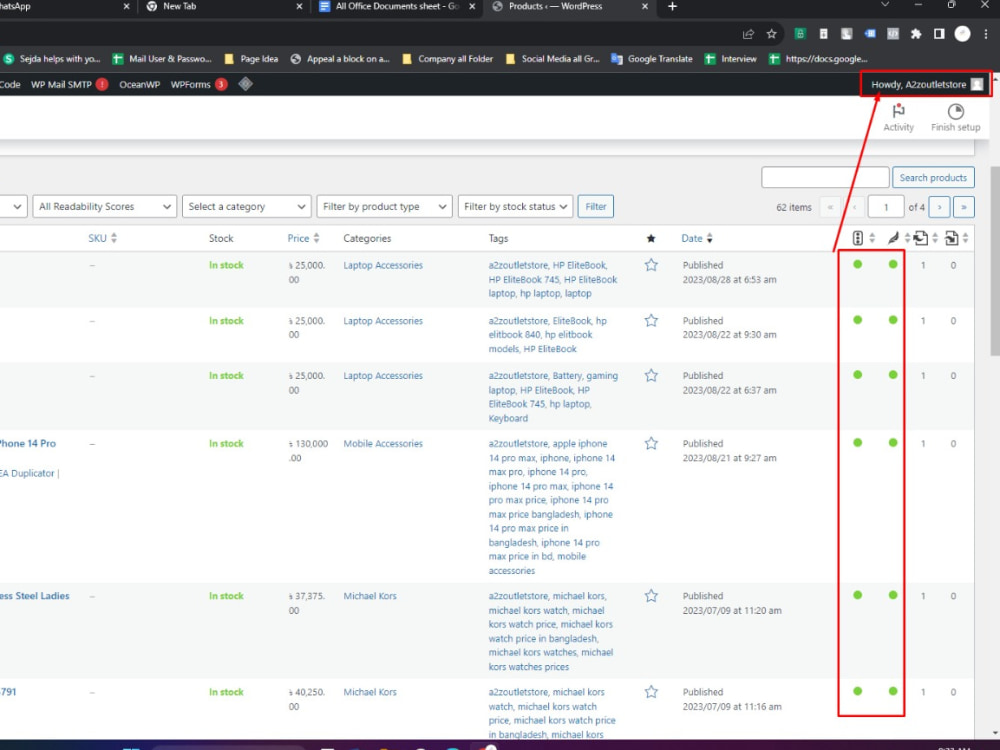Click the Featured star column header
Viewport: 1000px width, 750px height.
pos(651,239)
